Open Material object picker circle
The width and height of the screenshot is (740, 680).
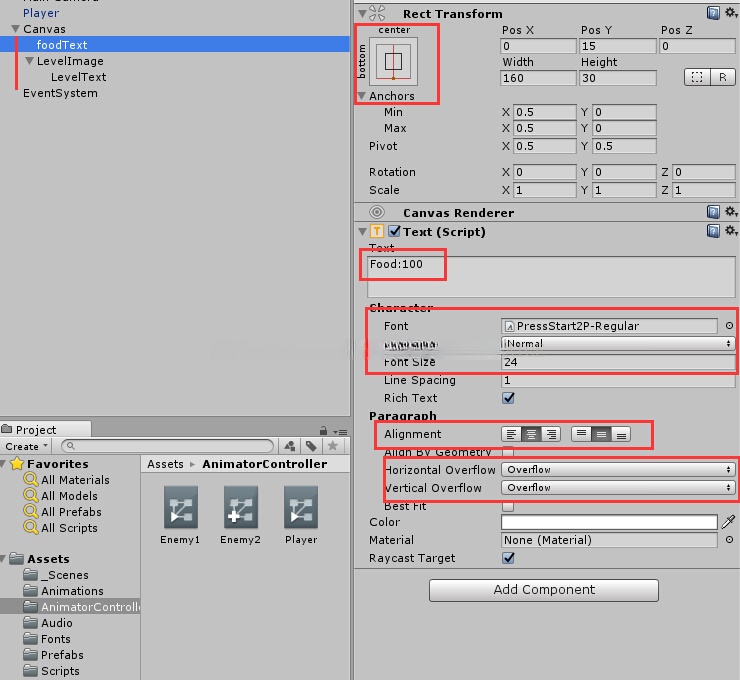pyautogui.click(x=729, y=540)
